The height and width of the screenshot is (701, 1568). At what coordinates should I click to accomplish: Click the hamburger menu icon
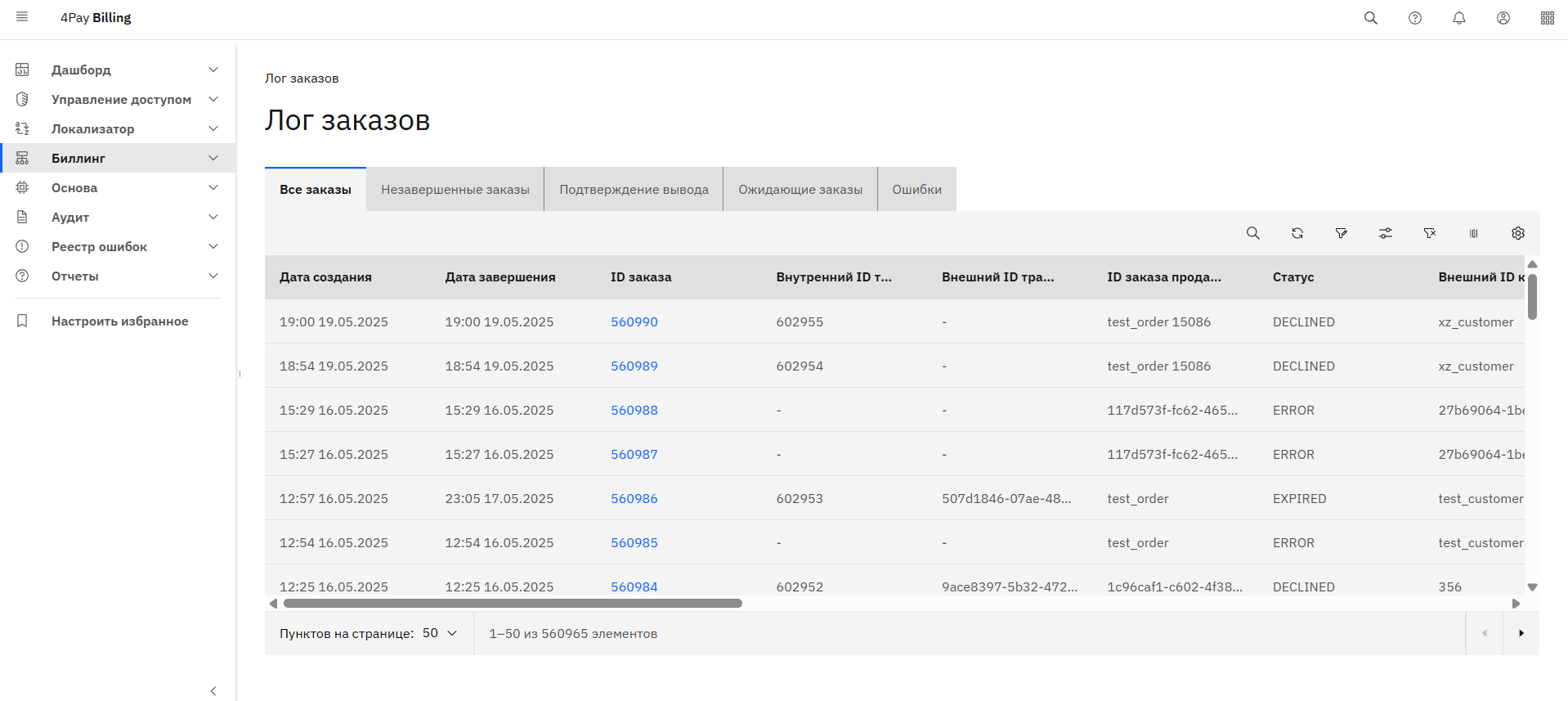22,17
